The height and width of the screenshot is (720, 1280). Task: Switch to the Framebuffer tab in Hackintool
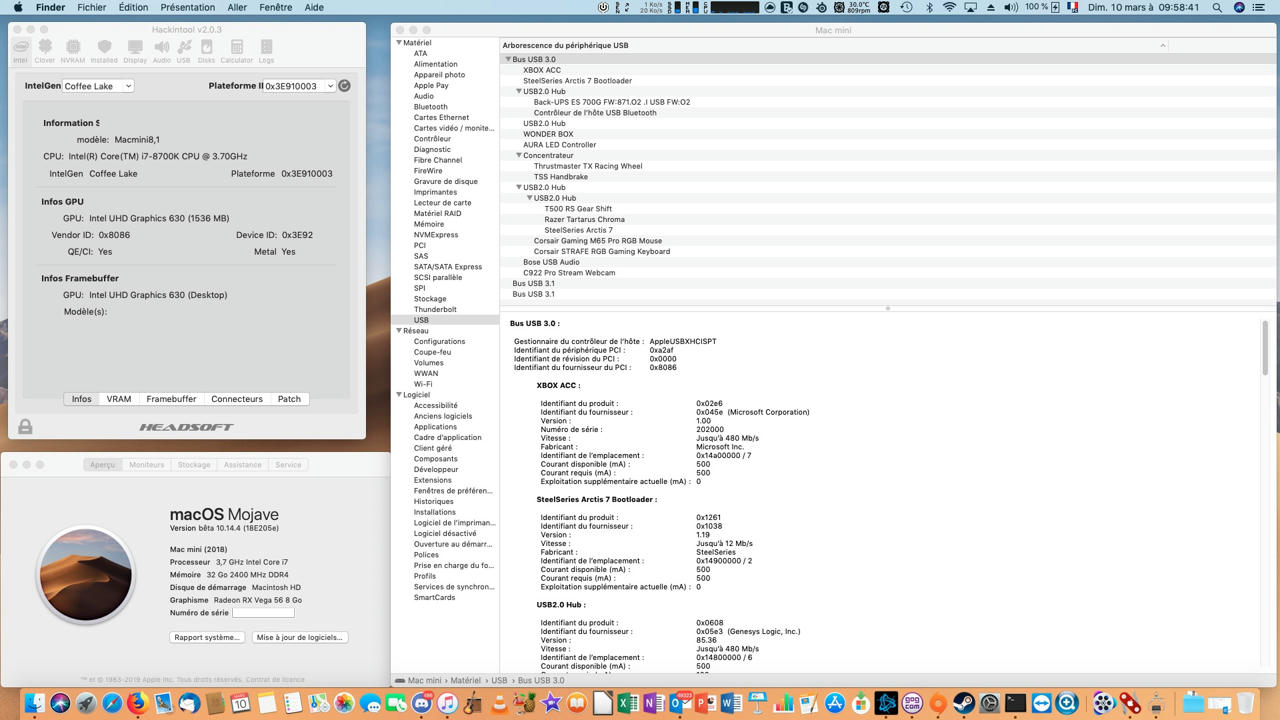click(171, 399)
